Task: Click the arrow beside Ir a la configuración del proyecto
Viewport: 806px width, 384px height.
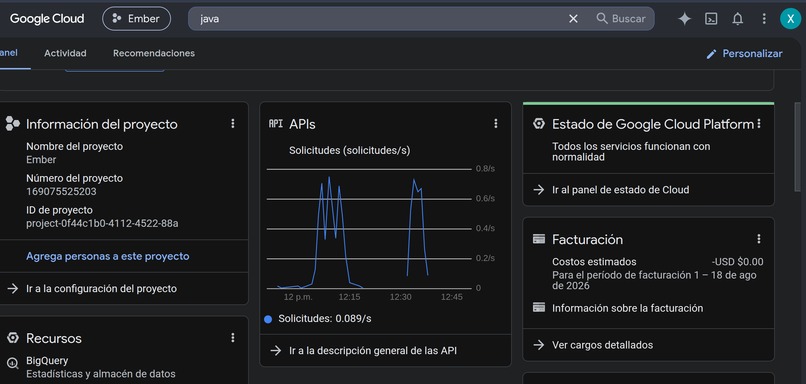Action: tap(13, 288)
